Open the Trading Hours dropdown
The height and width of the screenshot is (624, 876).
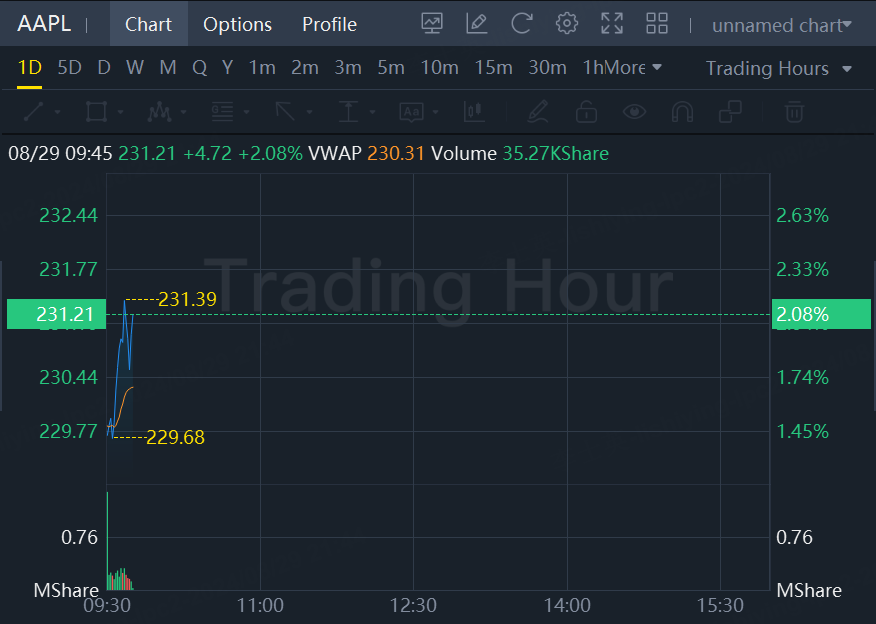click(x=778, y=68)
